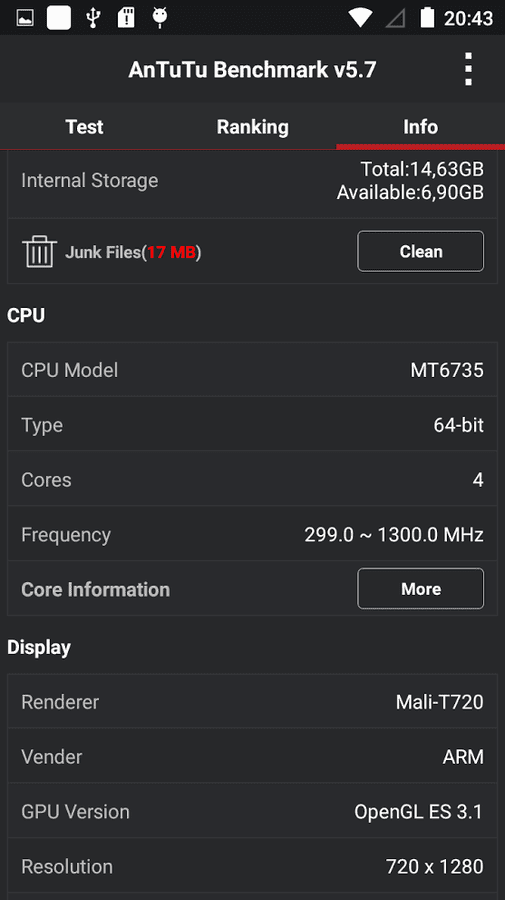The image size is (505, 900).
Task: Tap the SD card warning status icon
Action: [x=126, y=18]
